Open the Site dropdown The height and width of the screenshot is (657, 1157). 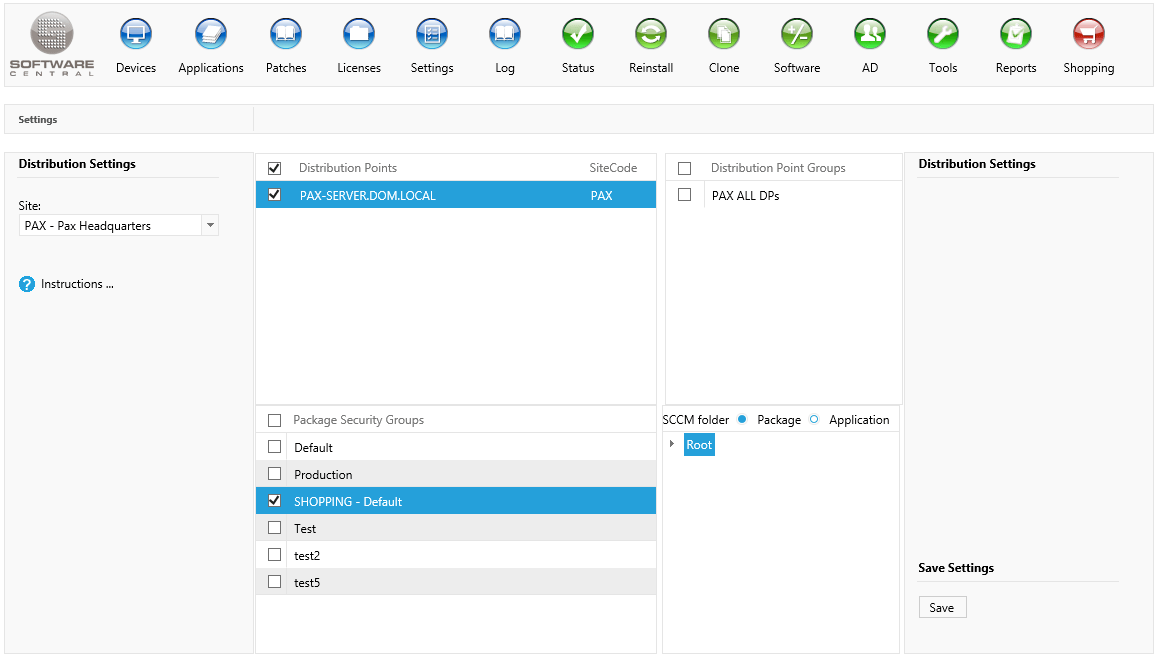[210, 224]
